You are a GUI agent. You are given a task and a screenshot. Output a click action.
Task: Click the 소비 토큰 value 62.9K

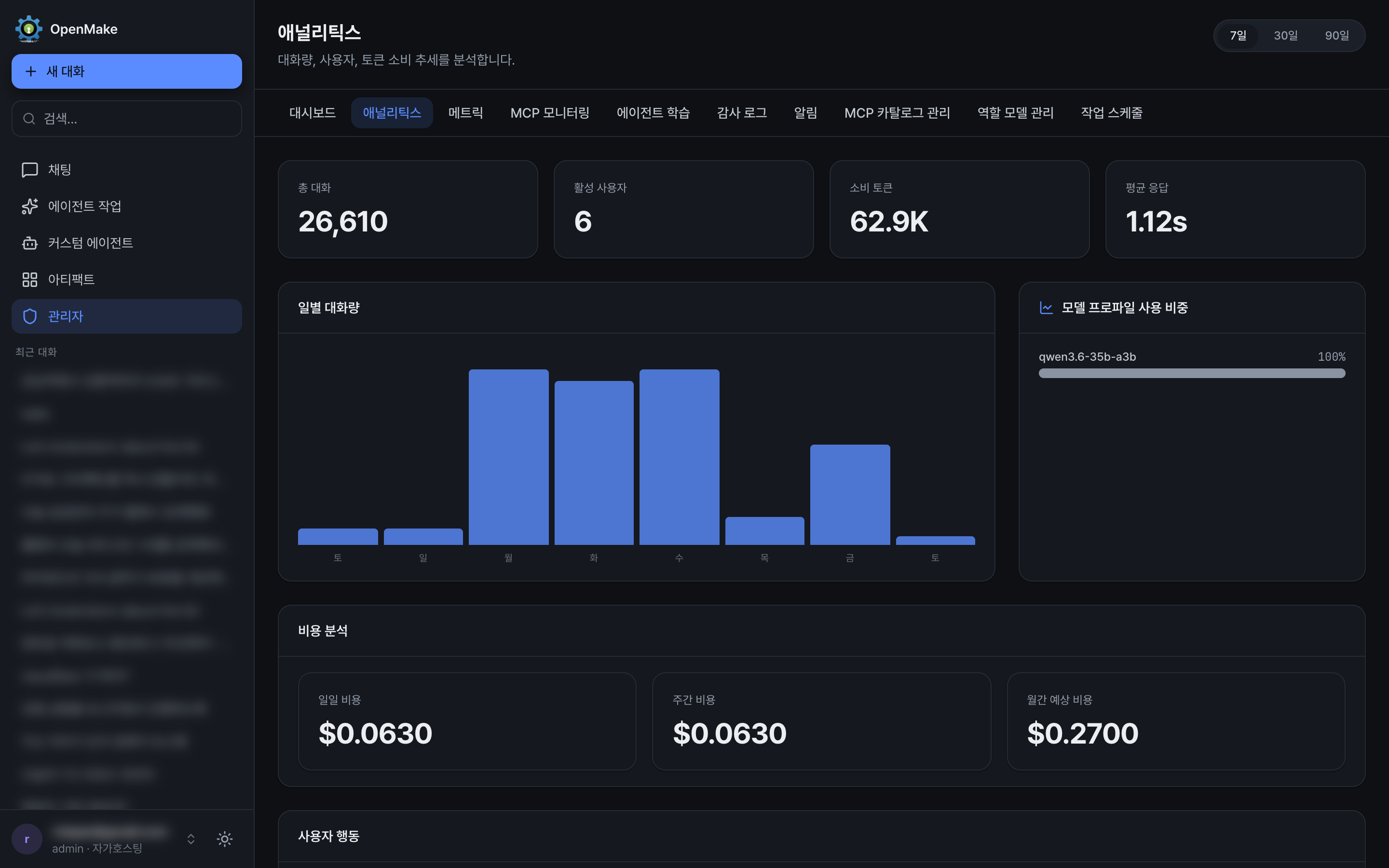[889, 222]
